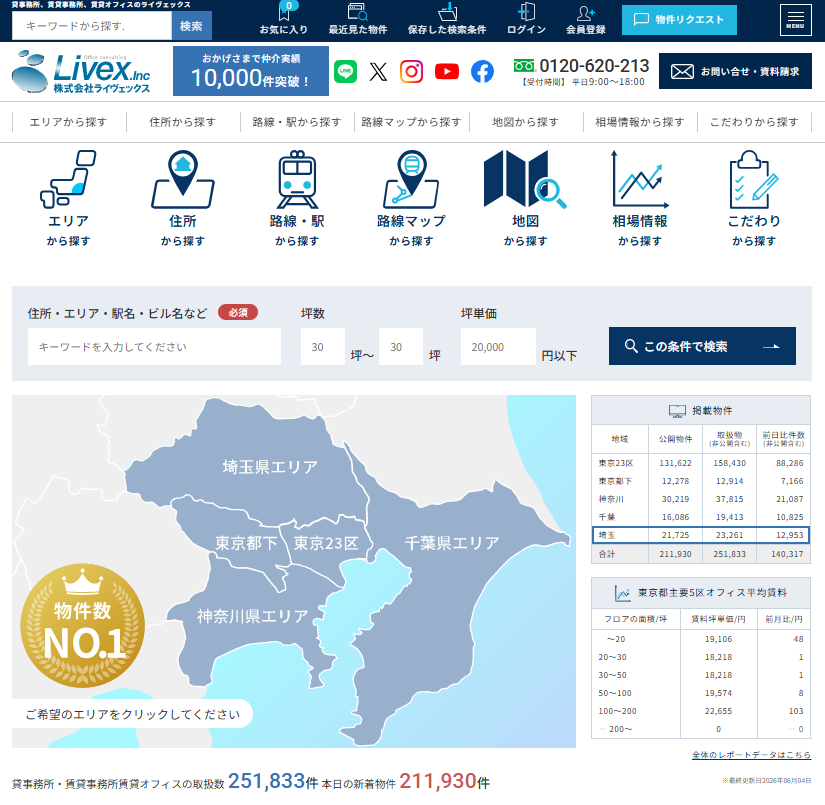Click the 物件リクエスト button

pyautogui.click(x=679, y=20)
